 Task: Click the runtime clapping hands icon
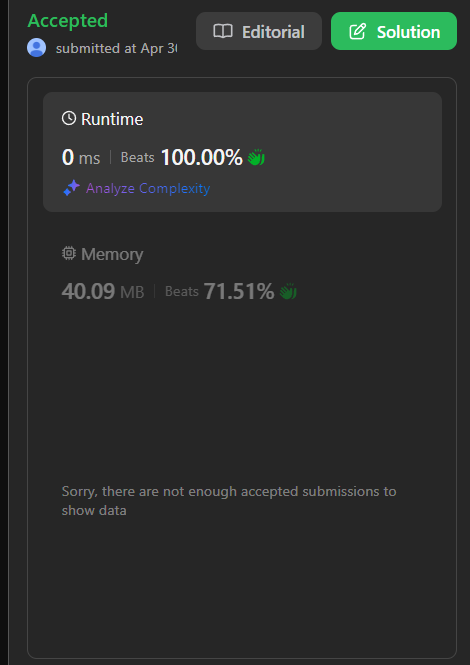tap(256, 157)
